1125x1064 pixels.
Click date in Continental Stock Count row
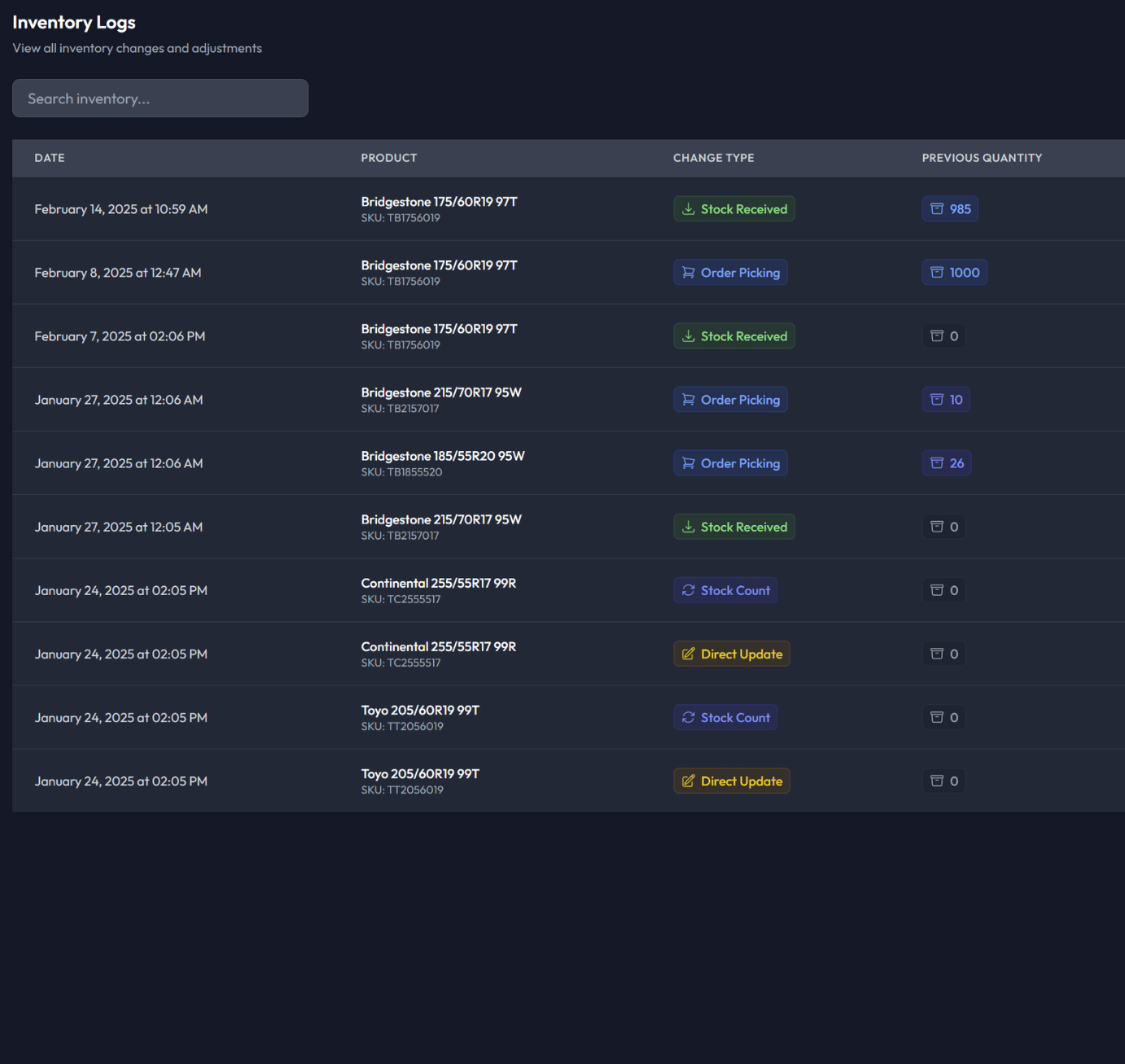click(121, 590)
